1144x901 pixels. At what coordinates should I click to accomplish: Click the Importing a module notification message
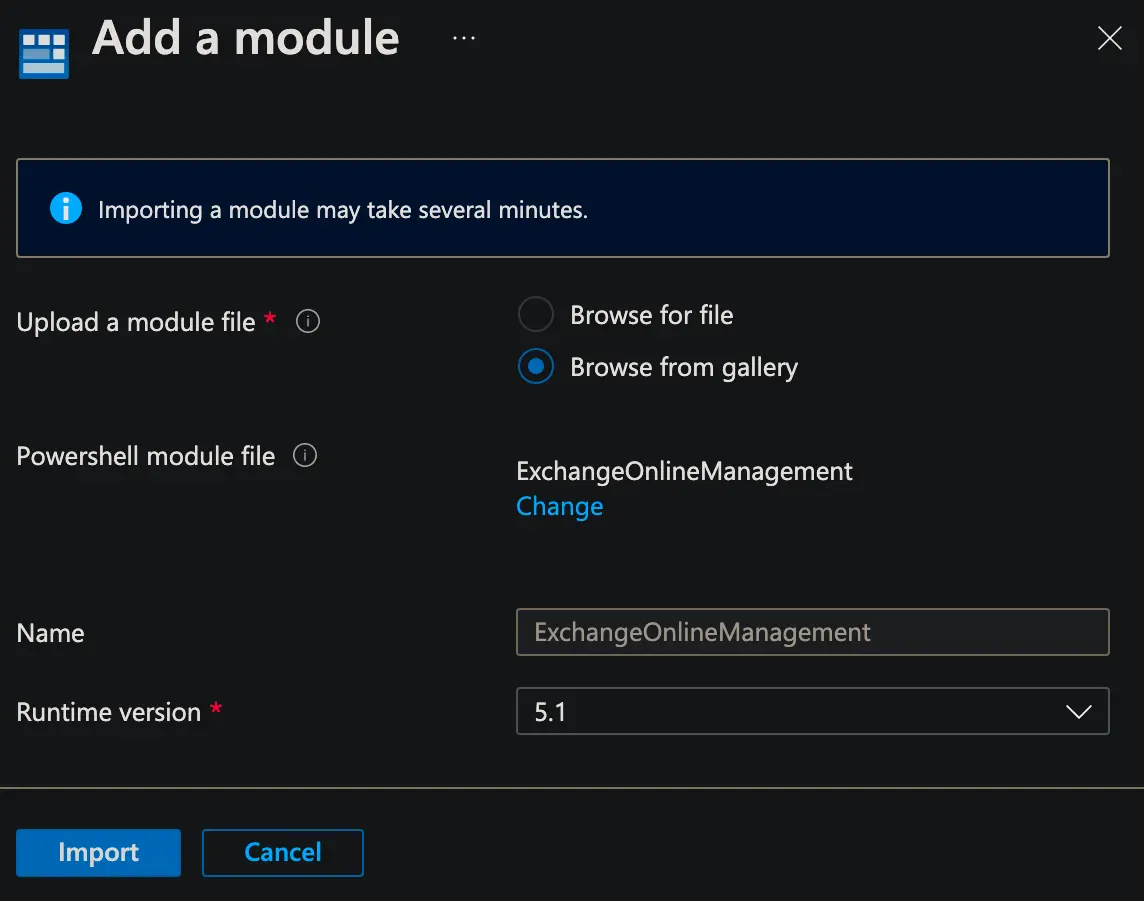coord(342,210)
